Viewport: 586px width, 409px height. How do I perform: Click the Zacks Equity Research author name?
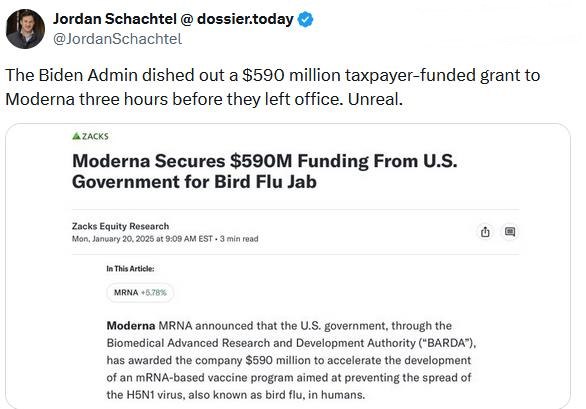click(120, 226)
